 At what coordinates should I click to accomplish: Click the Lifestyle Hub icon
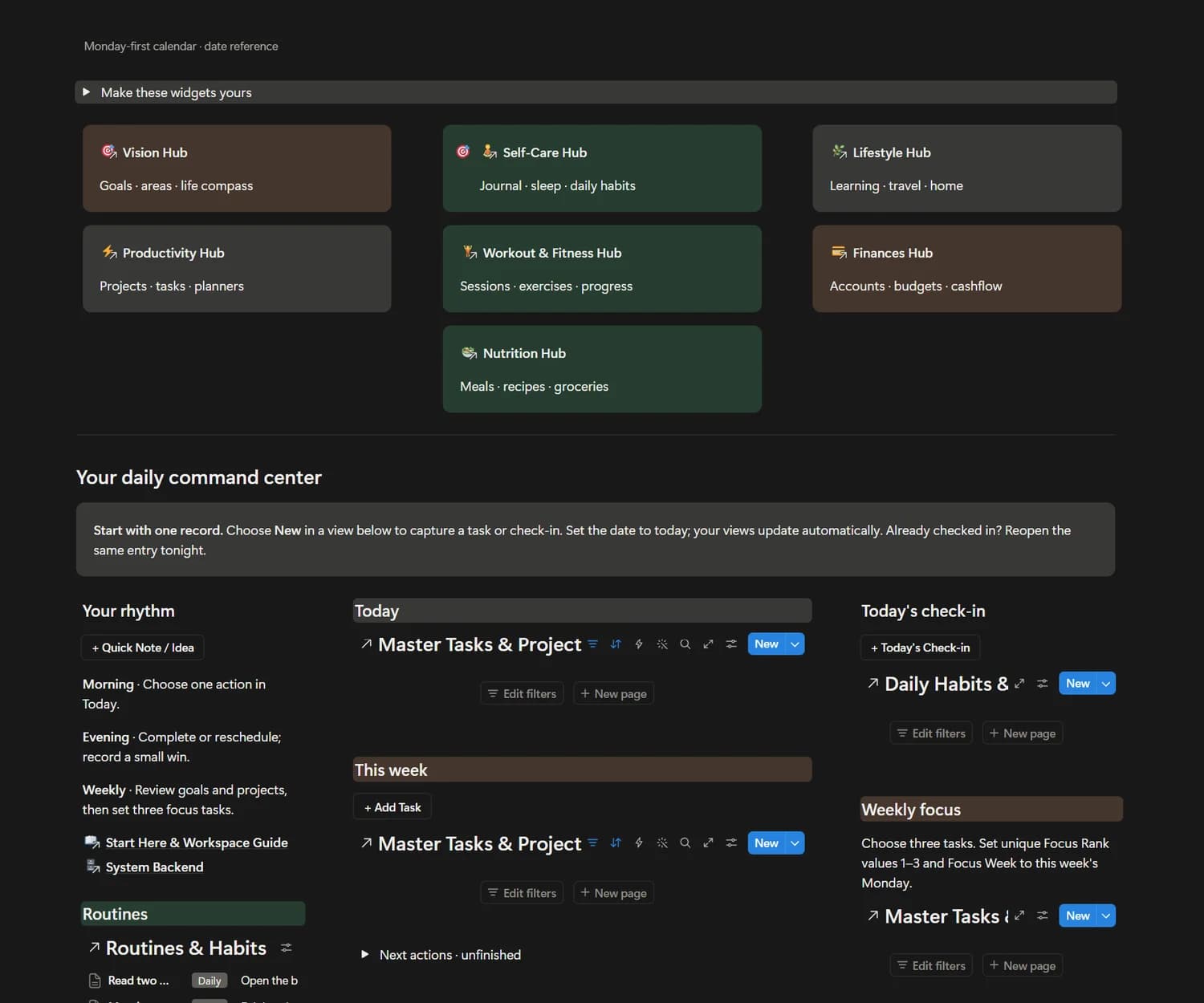[x=839, y=152]
